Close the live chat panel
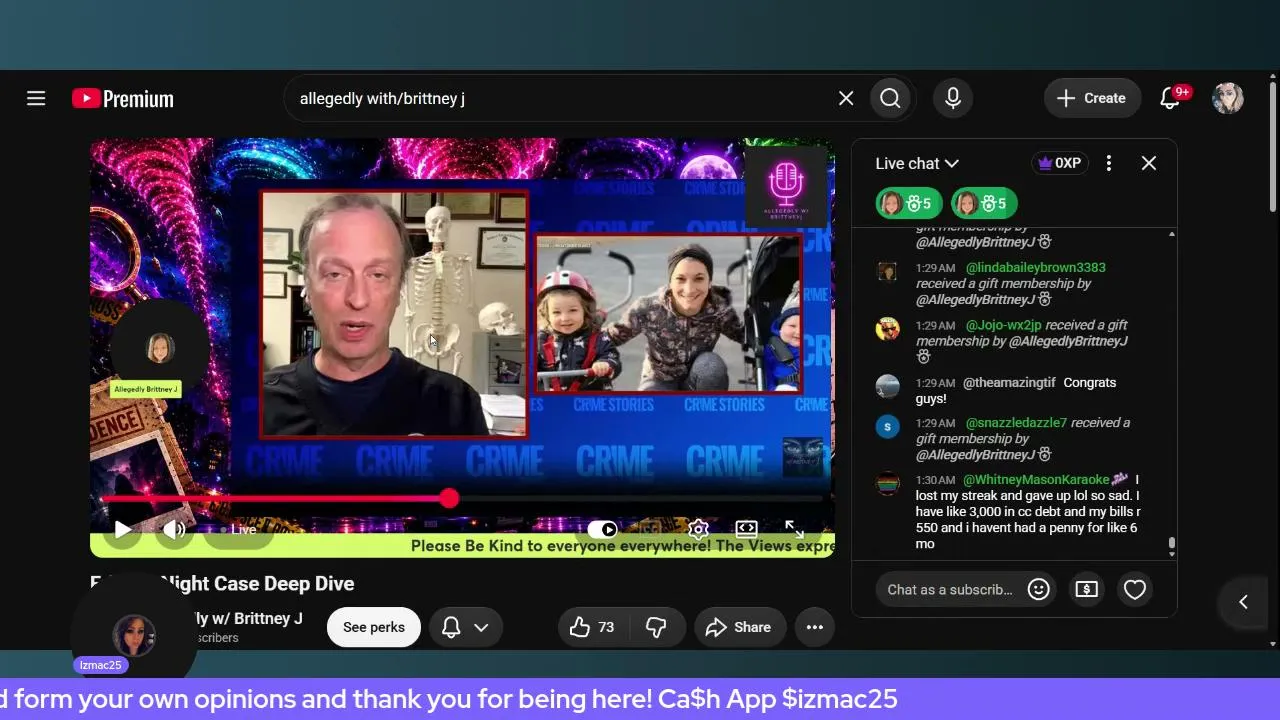 point(1149,163)
